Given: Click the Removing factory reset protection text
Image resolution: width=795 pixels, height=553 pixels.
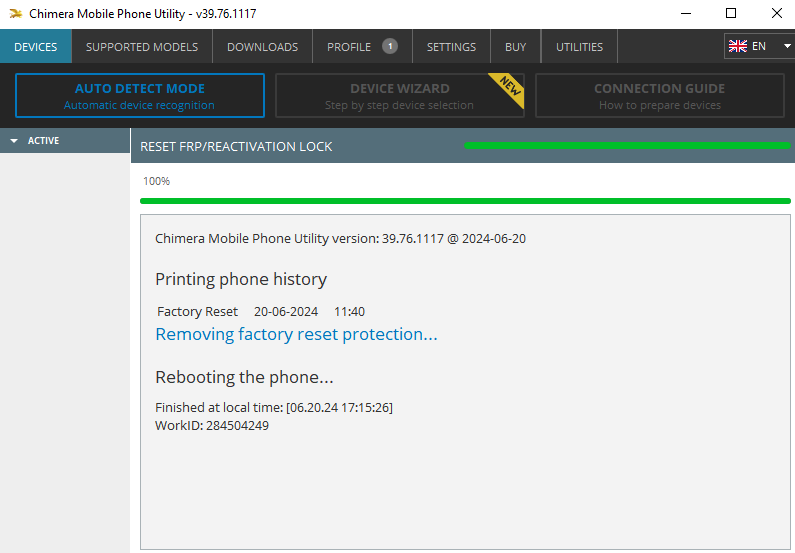Looking at the screenshot, I should (296, 335).
